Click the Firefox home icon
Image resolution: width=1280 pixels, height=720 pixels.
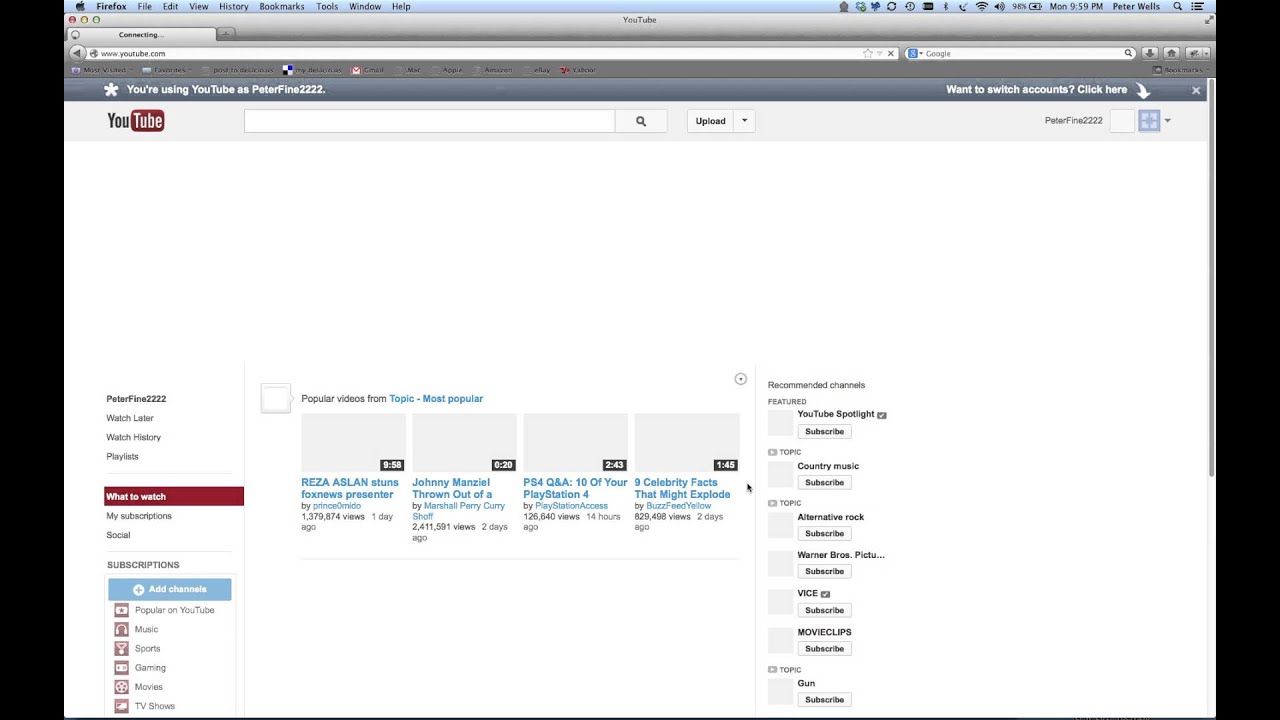1171,53
